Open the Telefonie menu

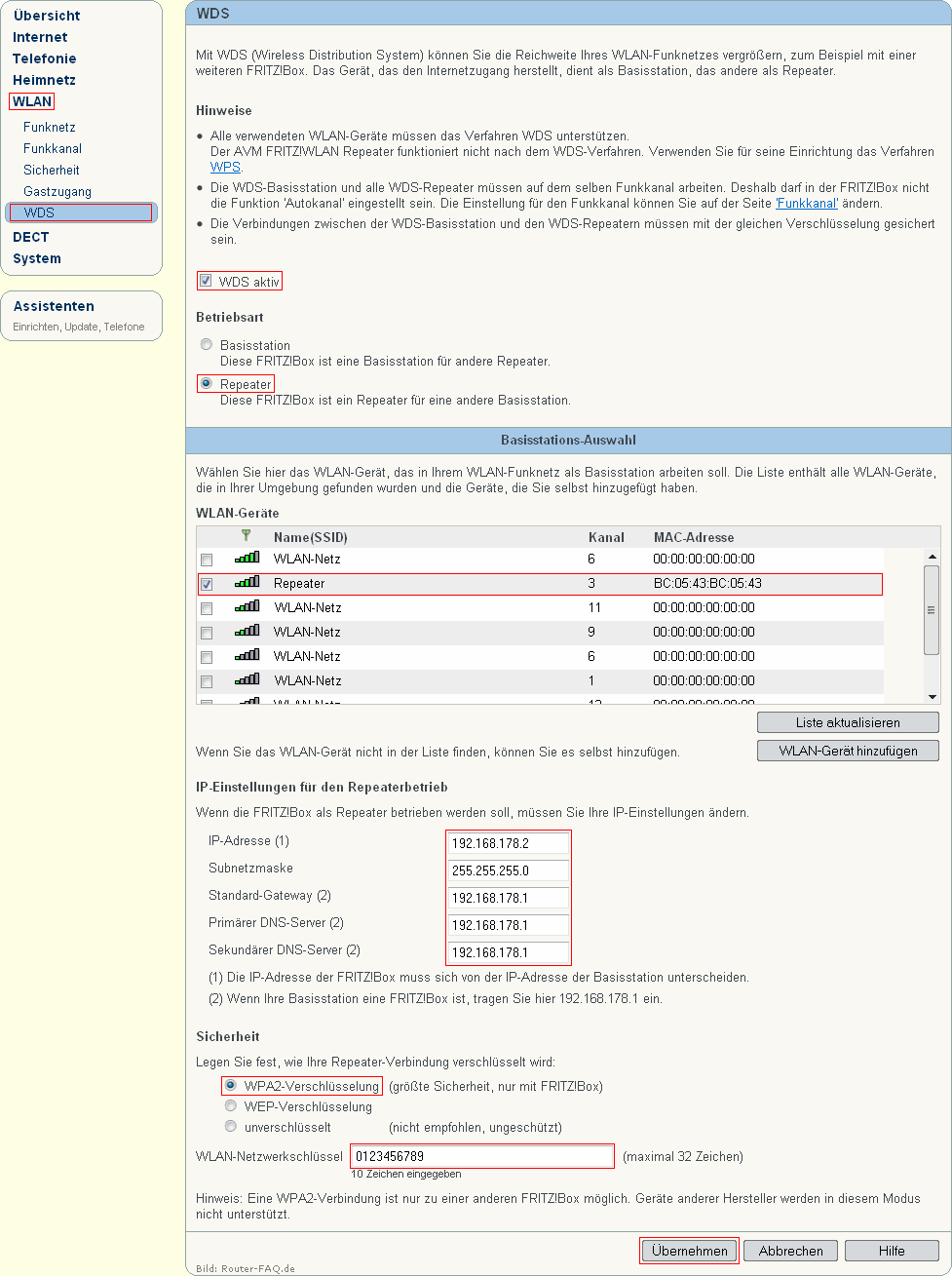pyautogui.click(x=45, y=58)
